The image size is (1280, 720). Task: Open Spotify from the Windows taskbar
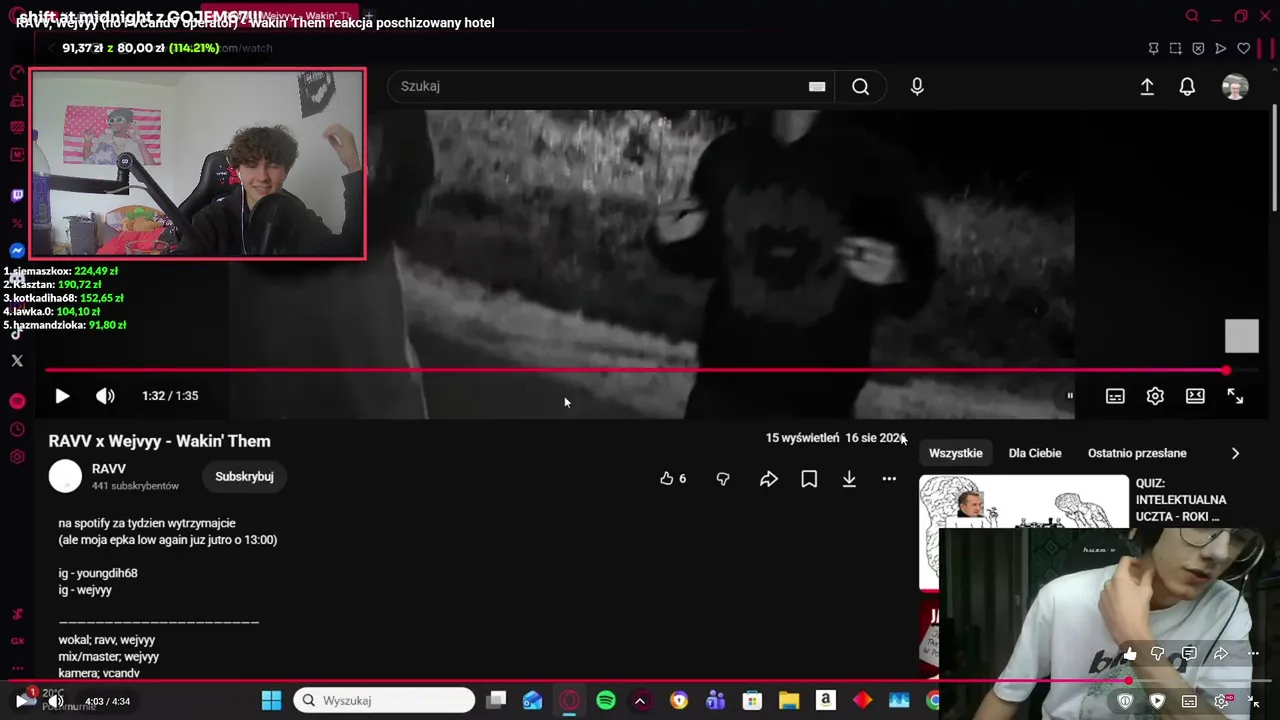606,701
